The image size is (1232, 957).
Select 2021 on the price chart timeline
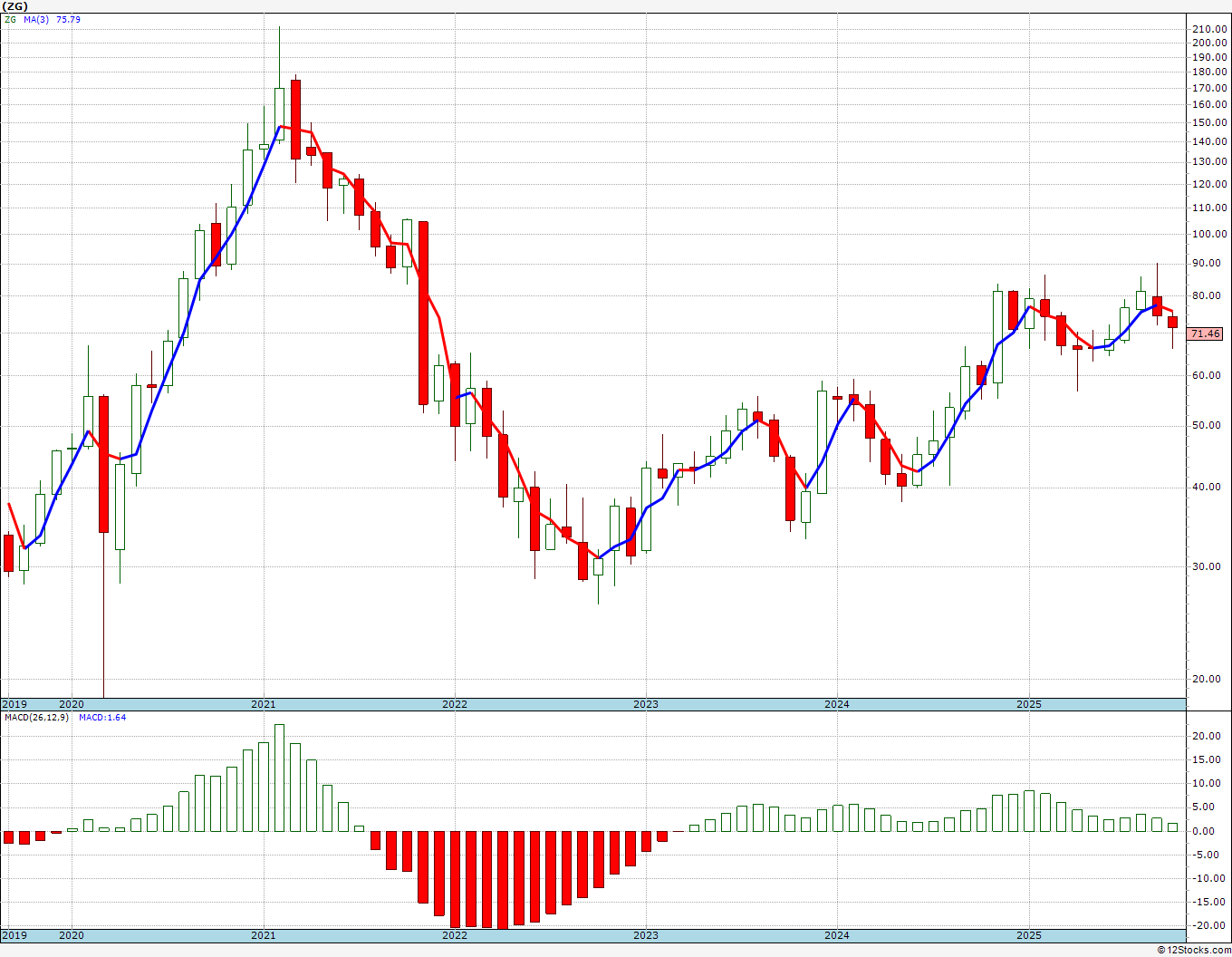[x=263, y=704]
